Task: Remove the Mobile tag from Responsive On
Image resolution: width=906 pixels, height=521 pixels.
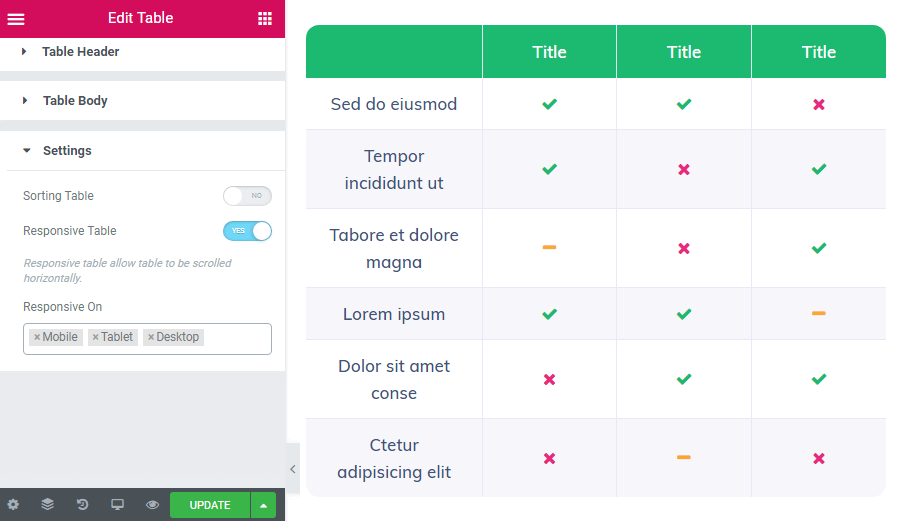Action: [x=37, y=337]
